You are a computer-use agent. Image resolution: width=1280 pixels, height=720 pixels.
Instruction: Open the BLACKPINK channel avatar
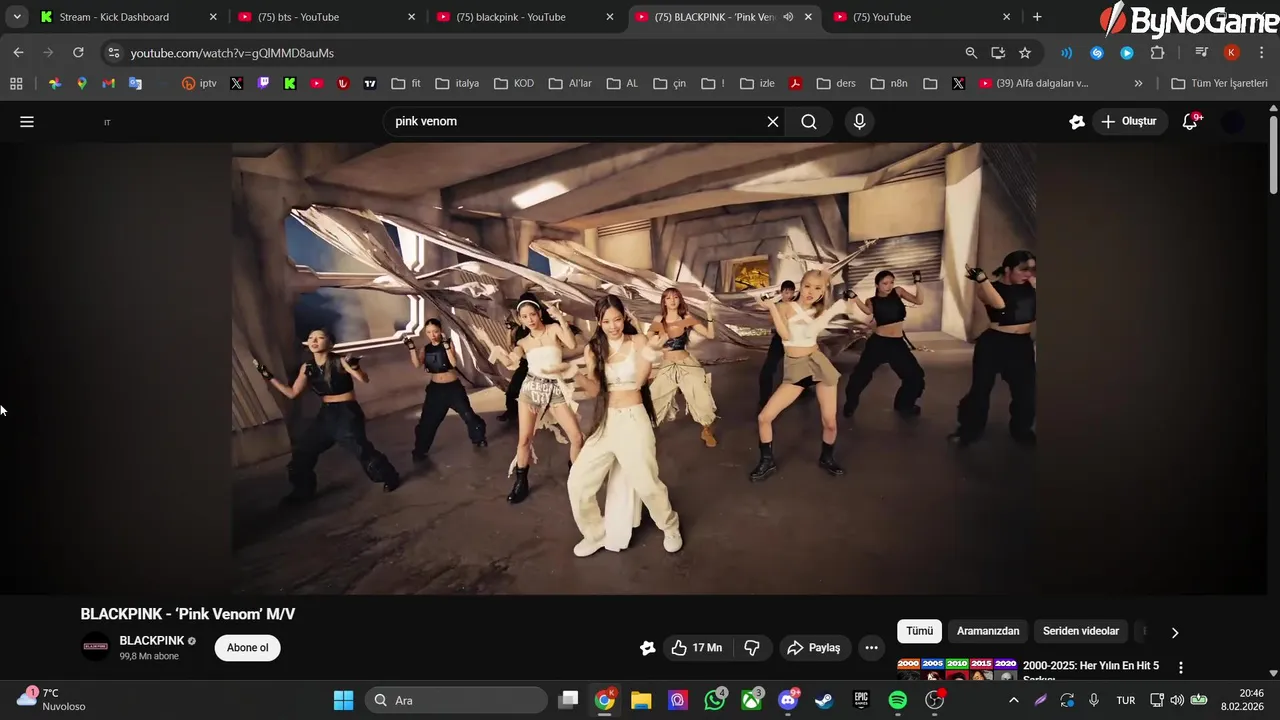[x=96, y=647]
